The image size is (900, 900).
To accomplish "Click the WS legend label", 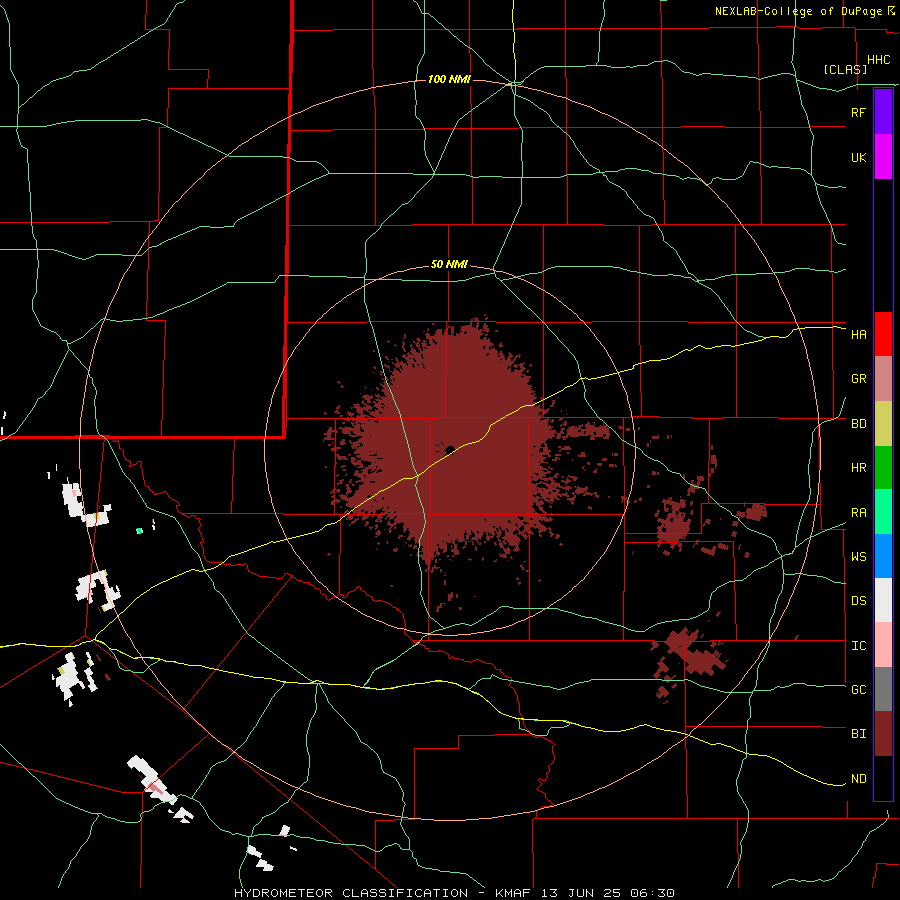I will (858, 557).
